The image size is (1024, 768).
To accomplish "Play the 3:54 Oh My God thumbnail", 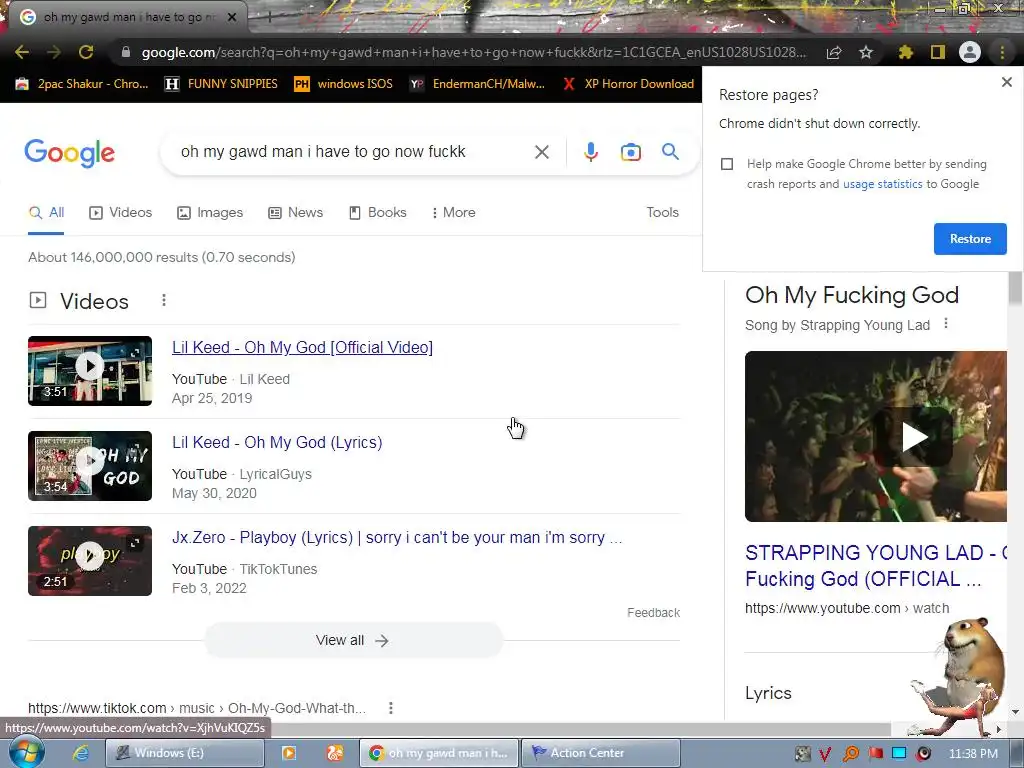I will [90, 466].
